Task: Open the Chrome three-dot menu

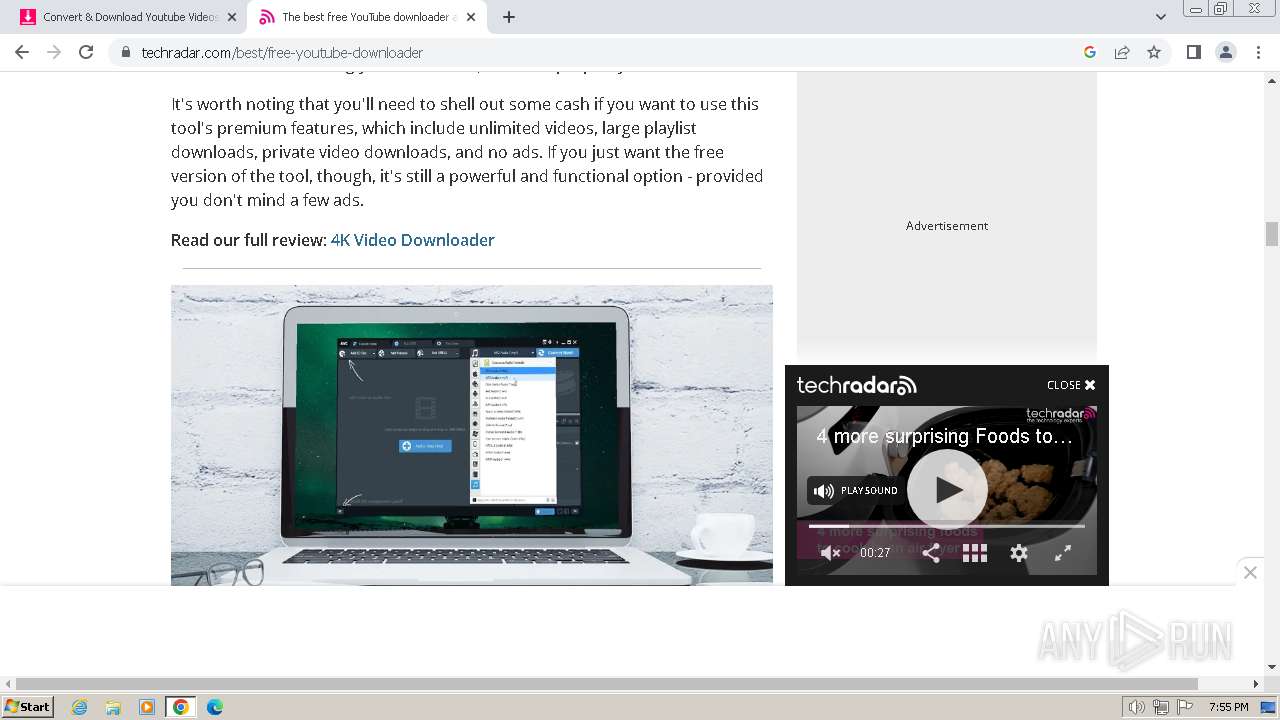Action: [x=1257, y=52]
